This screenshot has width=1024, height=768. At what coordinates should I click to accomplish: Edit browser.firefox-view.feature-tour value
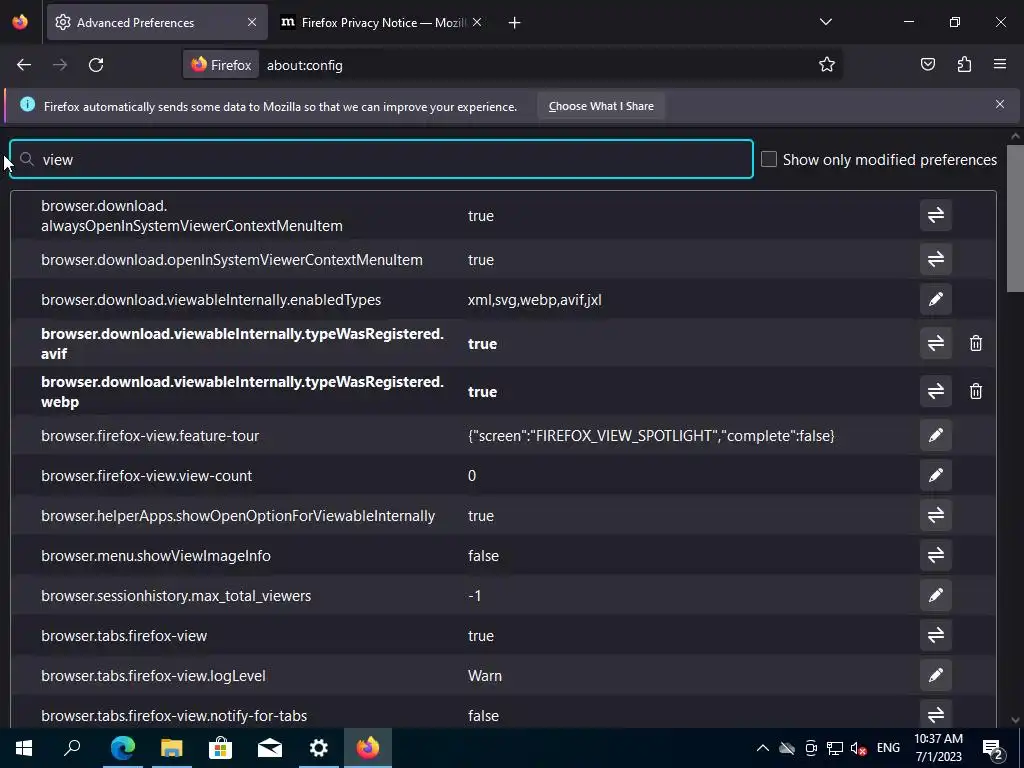tap(935, 435)
